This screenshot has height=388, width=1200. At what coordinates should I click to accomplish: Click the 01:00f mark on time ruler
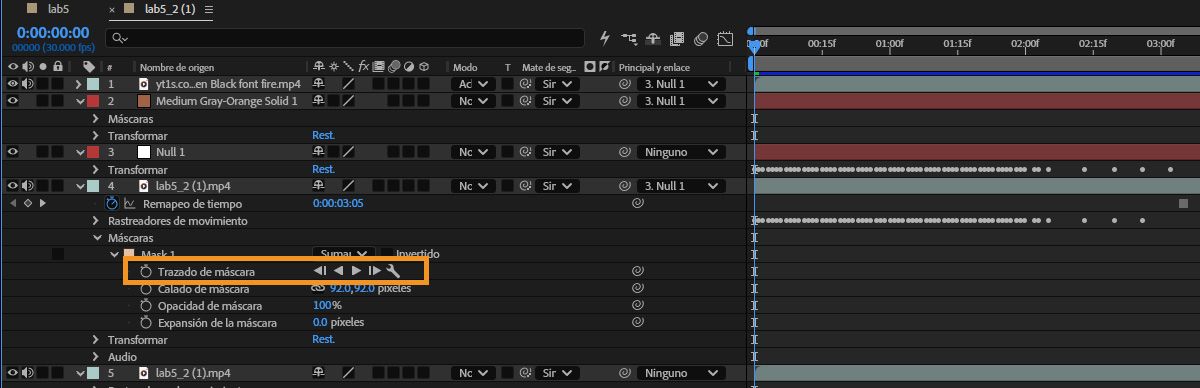(889, 43)
